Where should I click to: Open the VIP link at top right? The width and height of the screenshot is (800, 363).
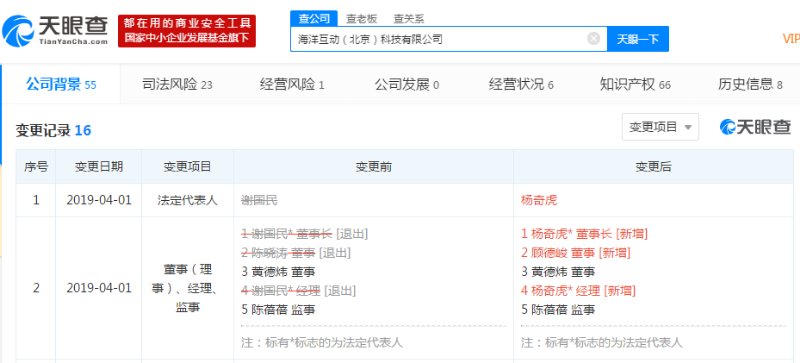tap(791, 39)
